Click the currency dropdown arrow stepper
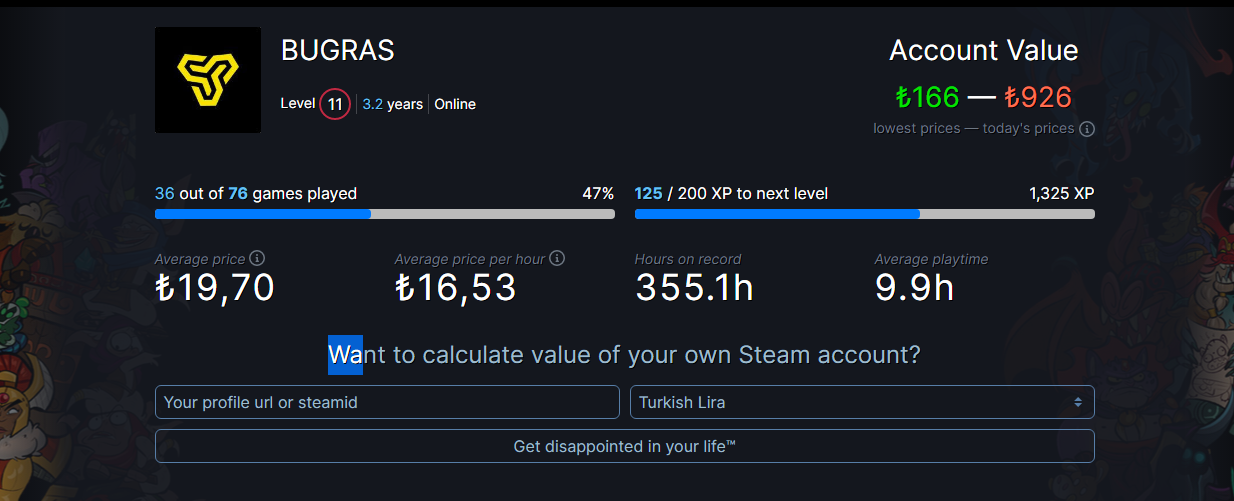 (x=1078, y=402)
